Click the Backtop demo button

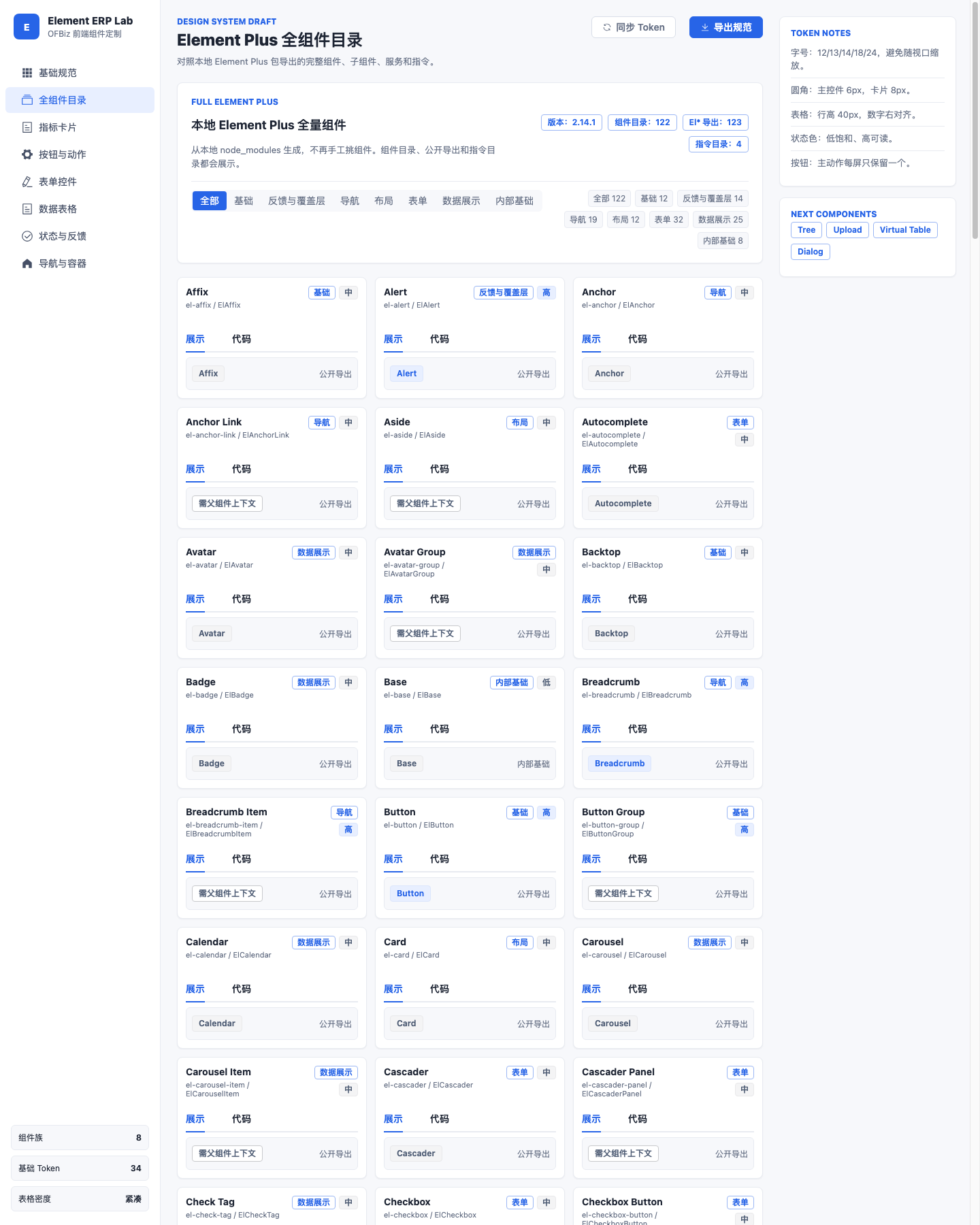(611, 634)
